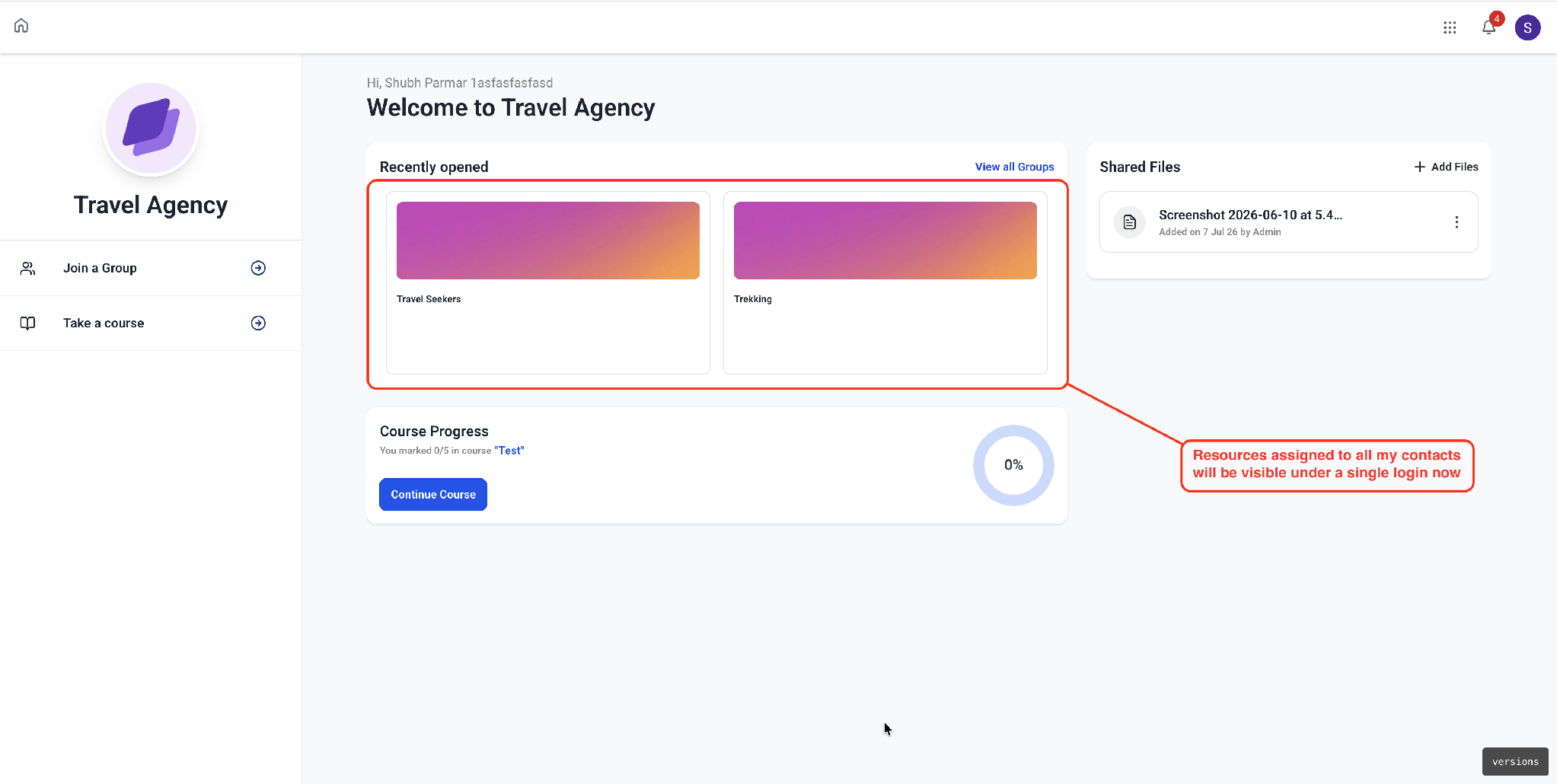Click the Add Files button
Image resolution: width=1557 pixels, height=784 pixels.
pyautogui.click(x=1446, y=167)
